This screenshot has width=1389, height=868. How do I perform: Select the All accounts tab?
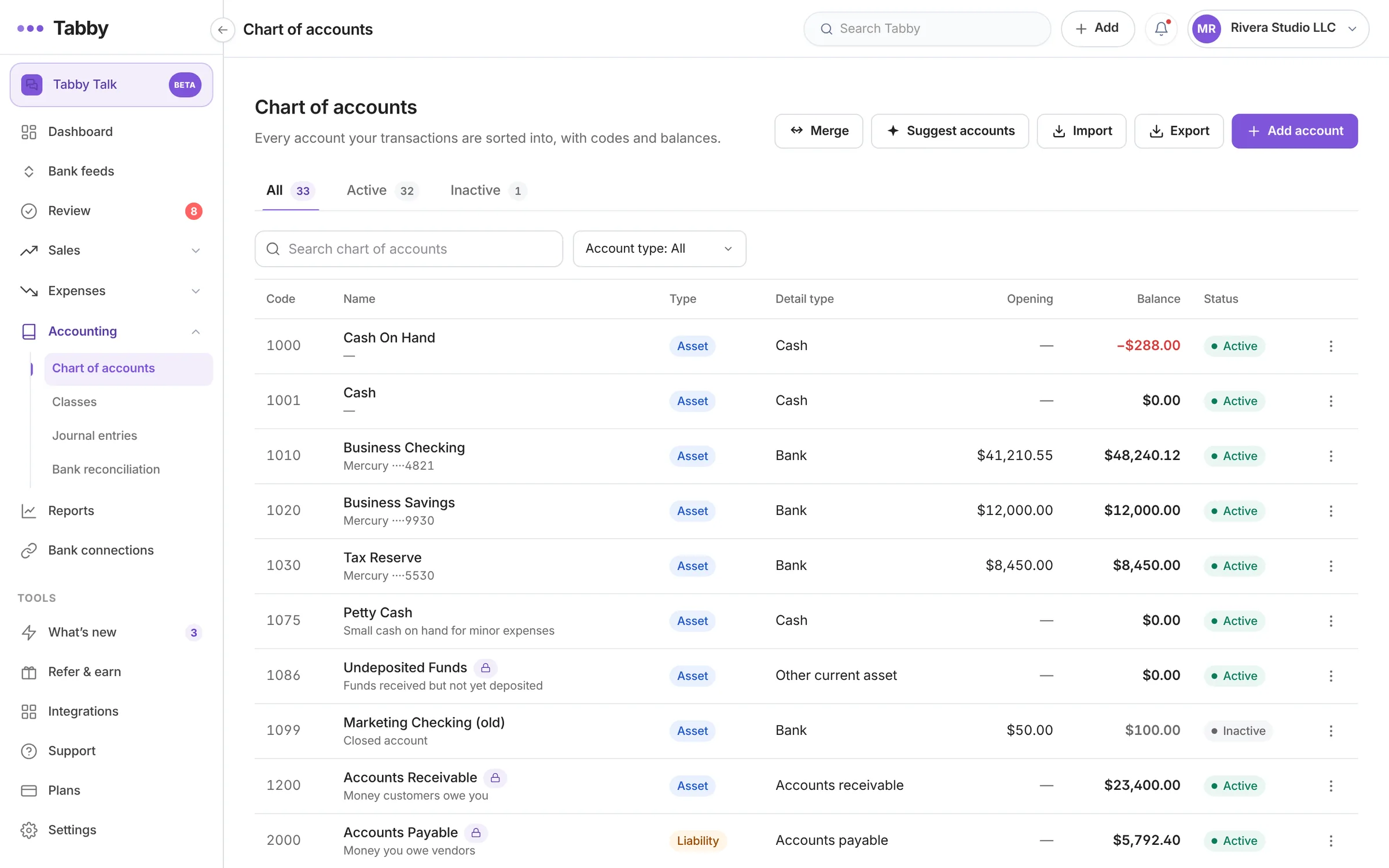pyautogui.click(x=290, y=191)
